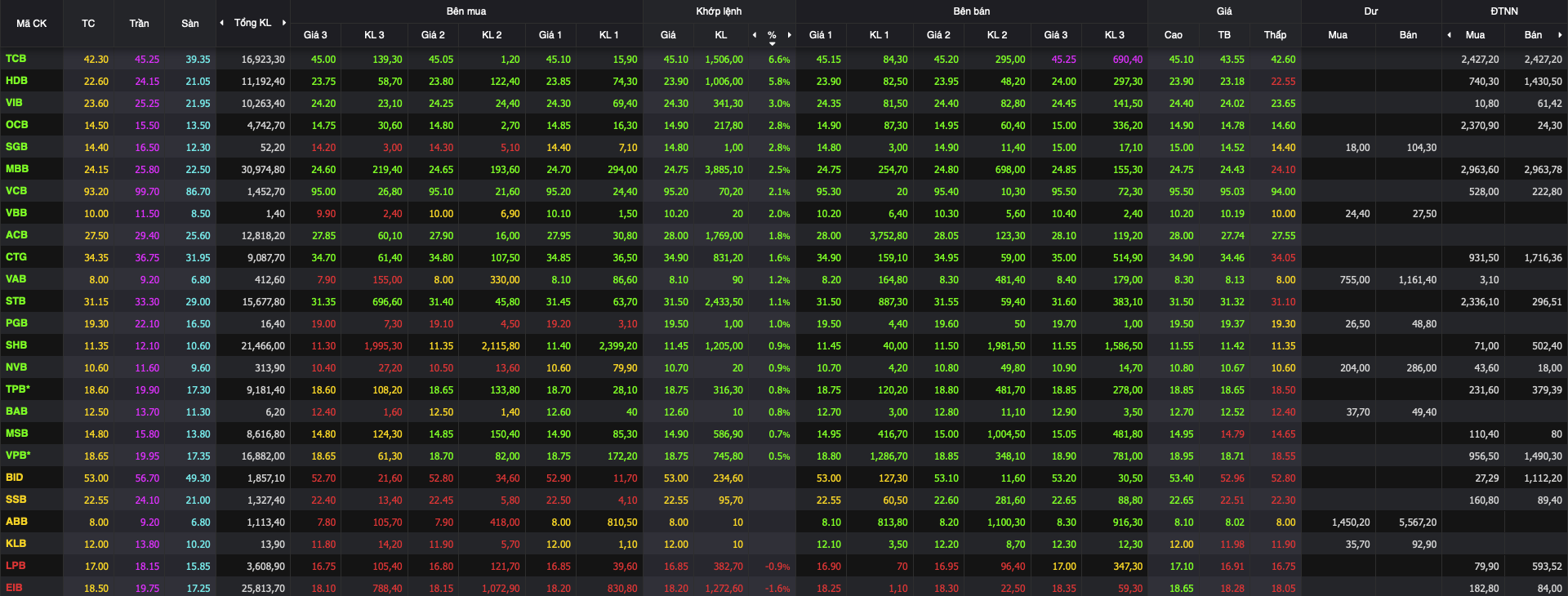Image resolution: width=1568 pixels, height=596 pixels.
Task: Open the BAB stock ticker
Action: click(x=16, y=411)
